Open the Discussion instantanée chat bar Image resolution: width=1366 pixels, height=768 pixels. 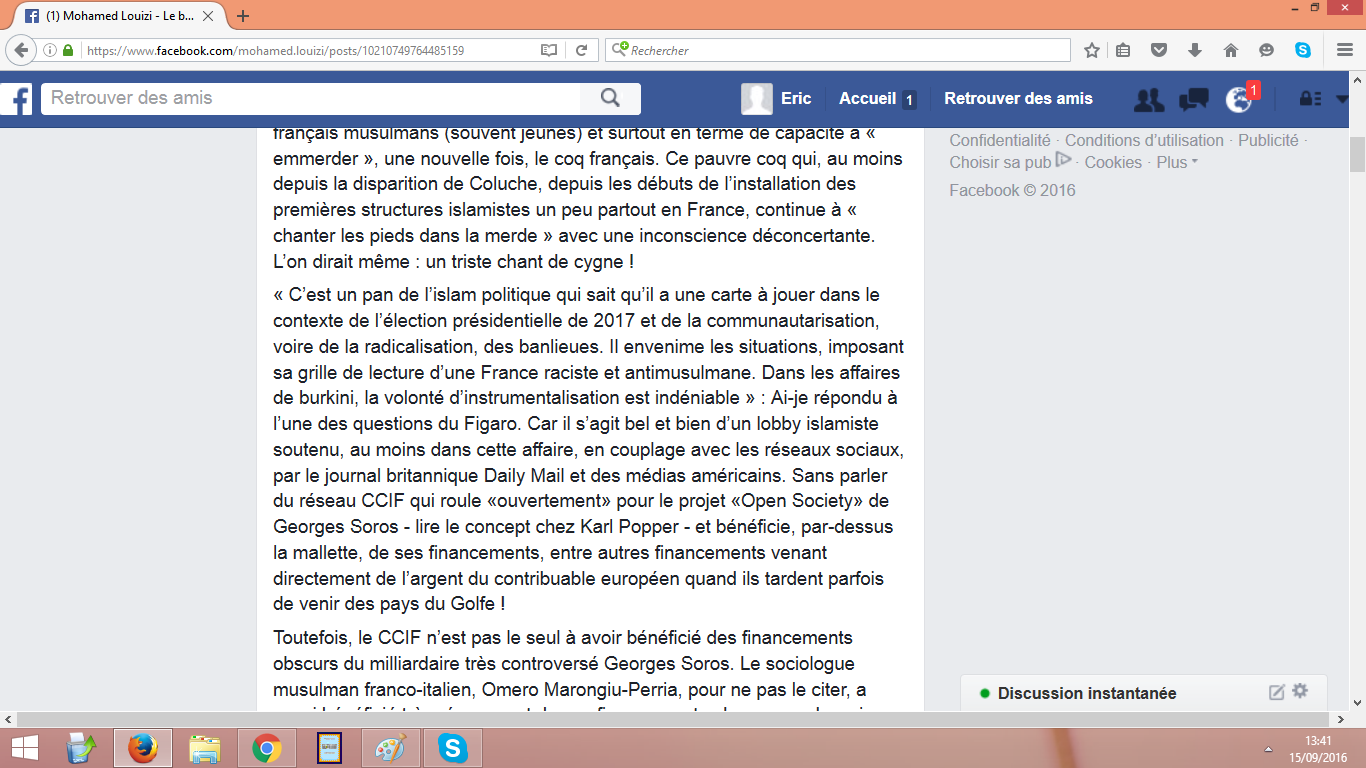[1086, 693]
